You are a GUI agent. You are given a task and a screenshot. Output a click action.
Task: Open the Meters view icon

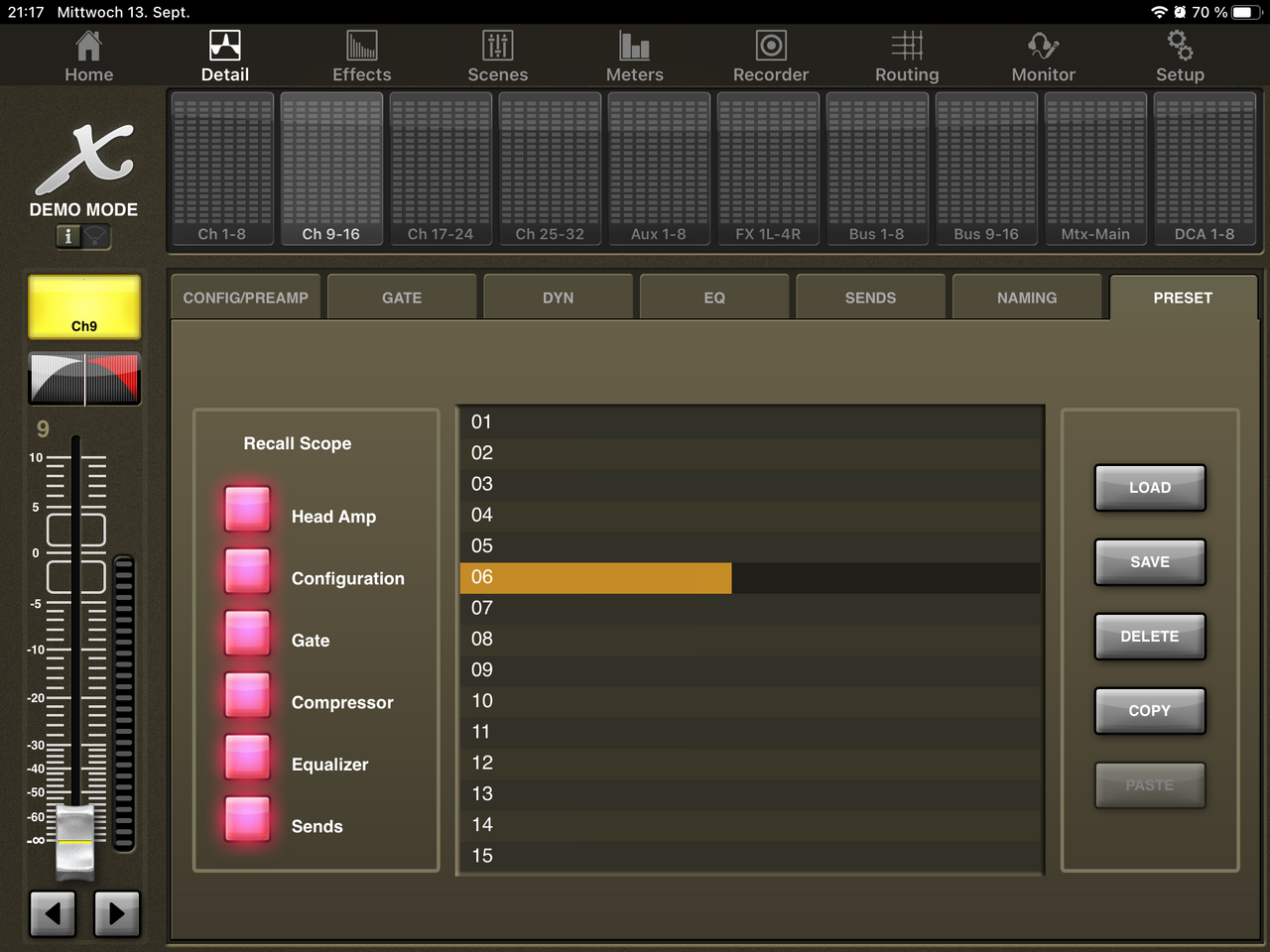634,47
